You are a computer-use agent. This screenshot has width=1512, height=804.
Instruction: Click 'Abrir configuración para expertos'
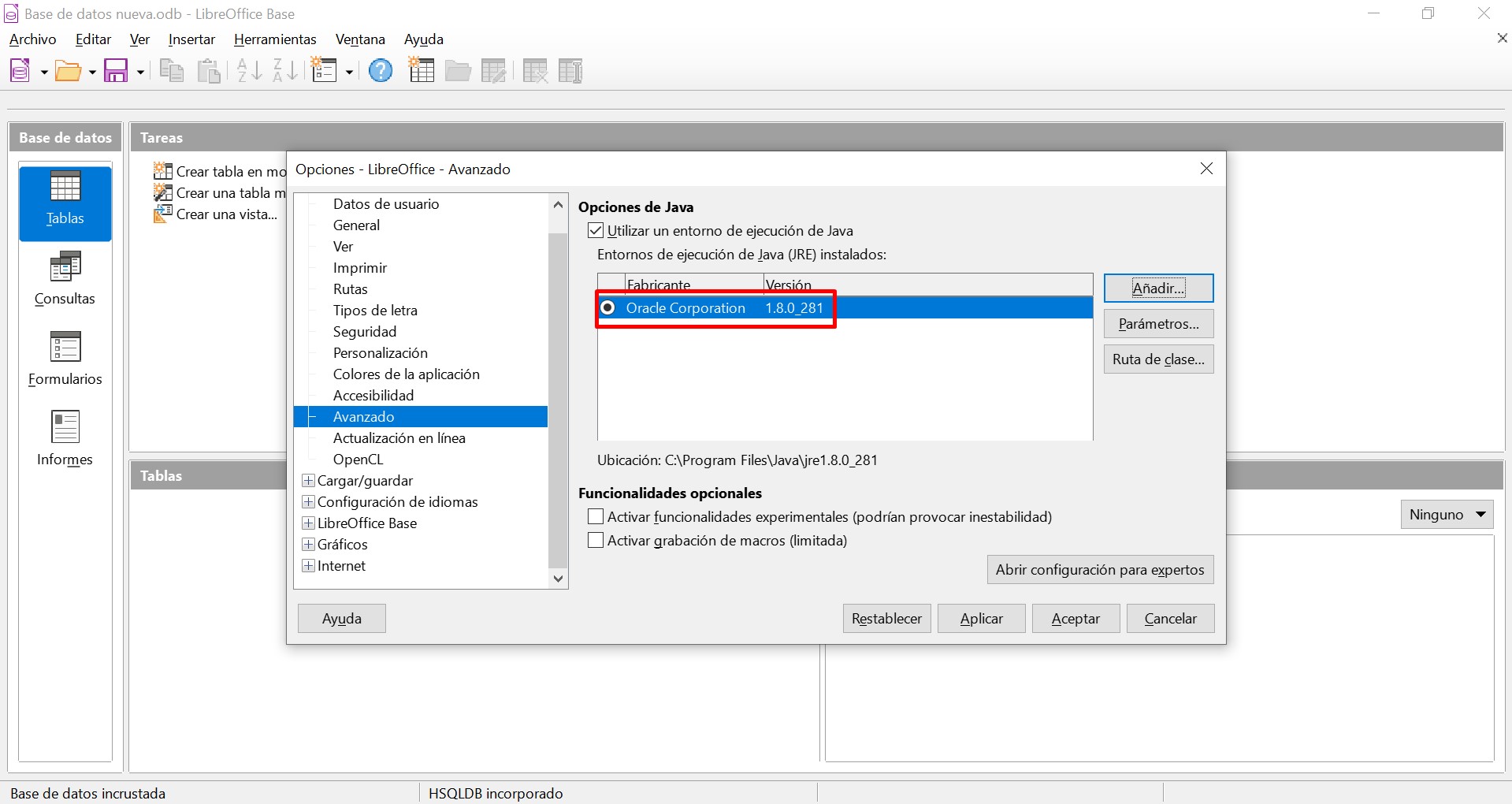(1100, 569)
